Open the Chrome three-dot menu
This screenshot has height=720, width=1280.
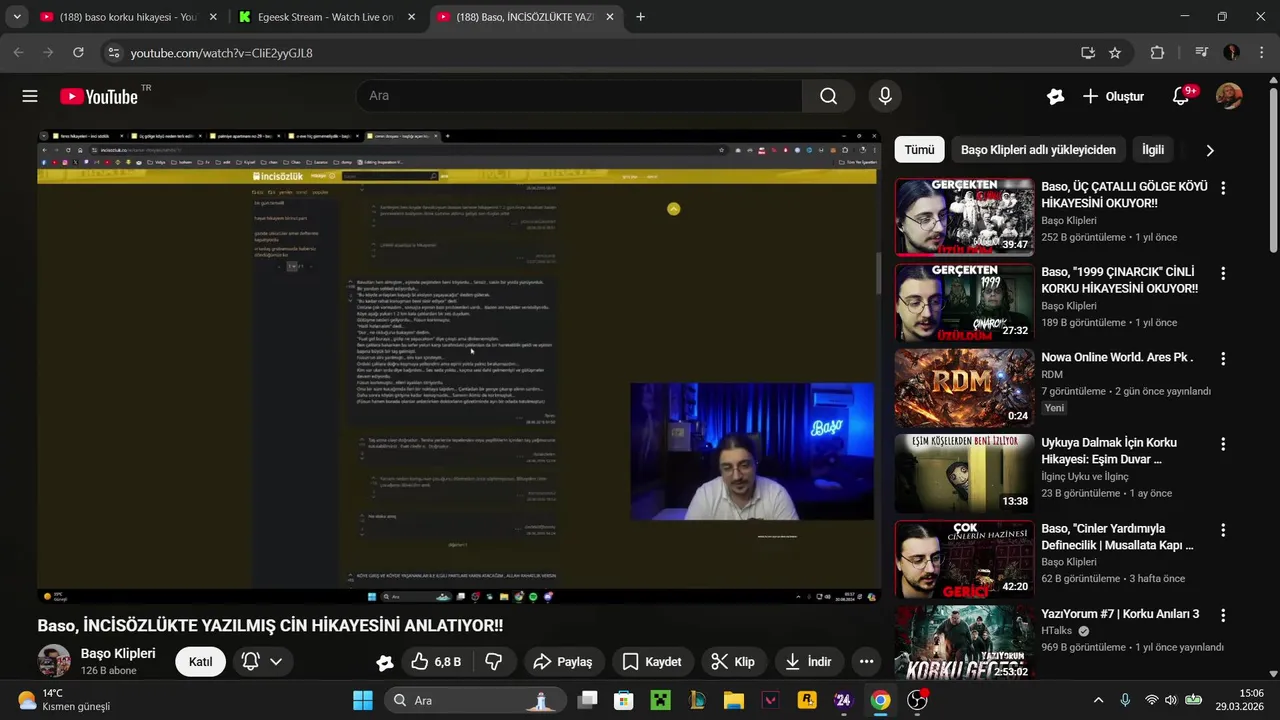[1261, 53]
